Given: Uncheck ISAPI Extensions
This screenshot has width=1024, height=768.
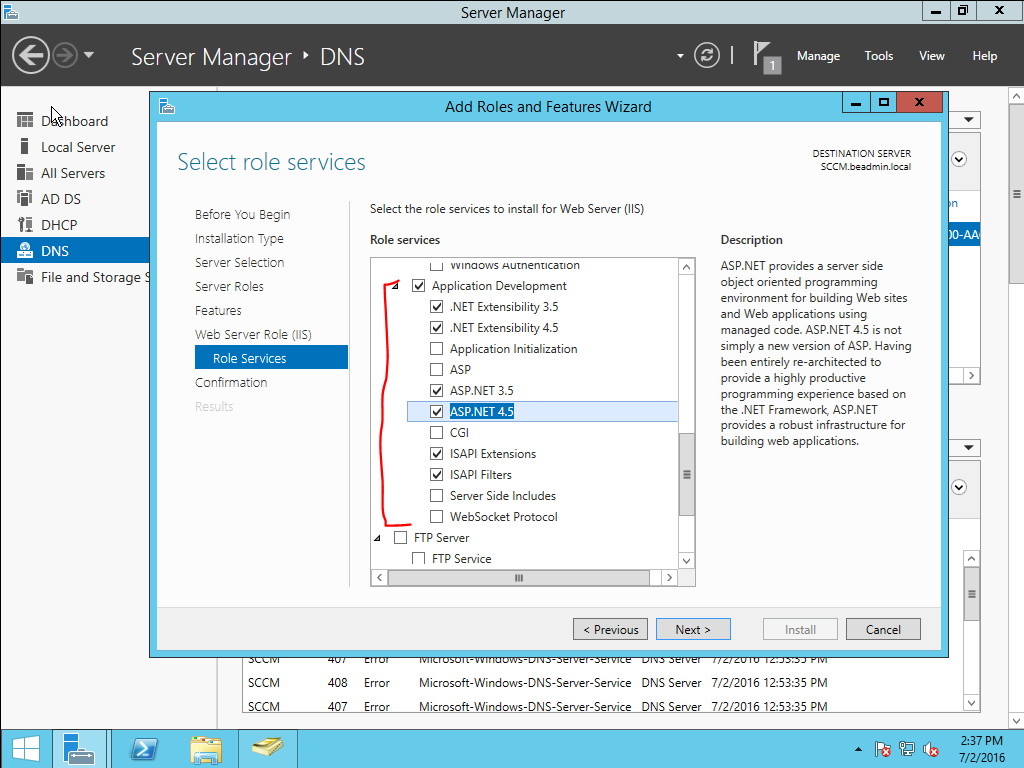Looking at the screenshot, I should (436, 453).
